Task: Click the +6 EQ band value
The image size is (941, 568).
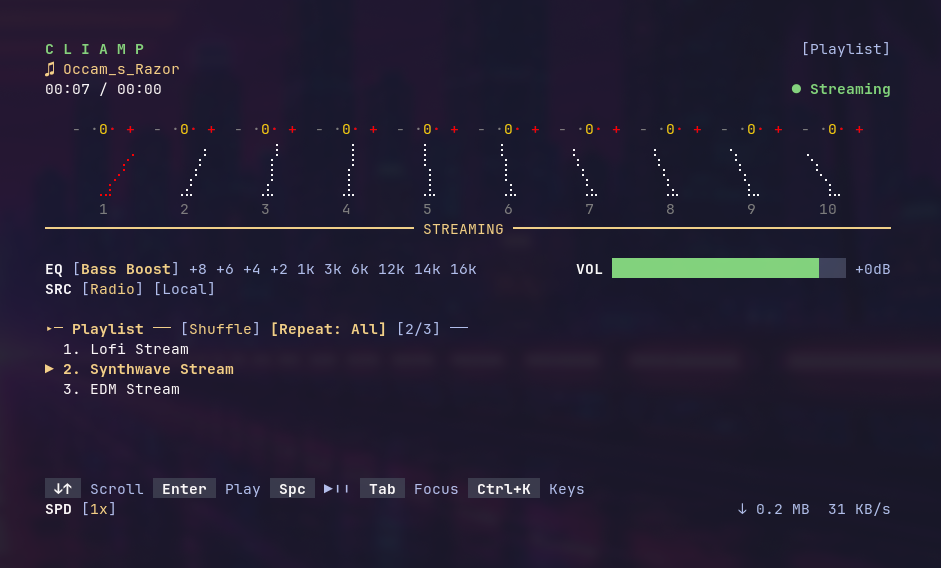Action: coord(225,269)
